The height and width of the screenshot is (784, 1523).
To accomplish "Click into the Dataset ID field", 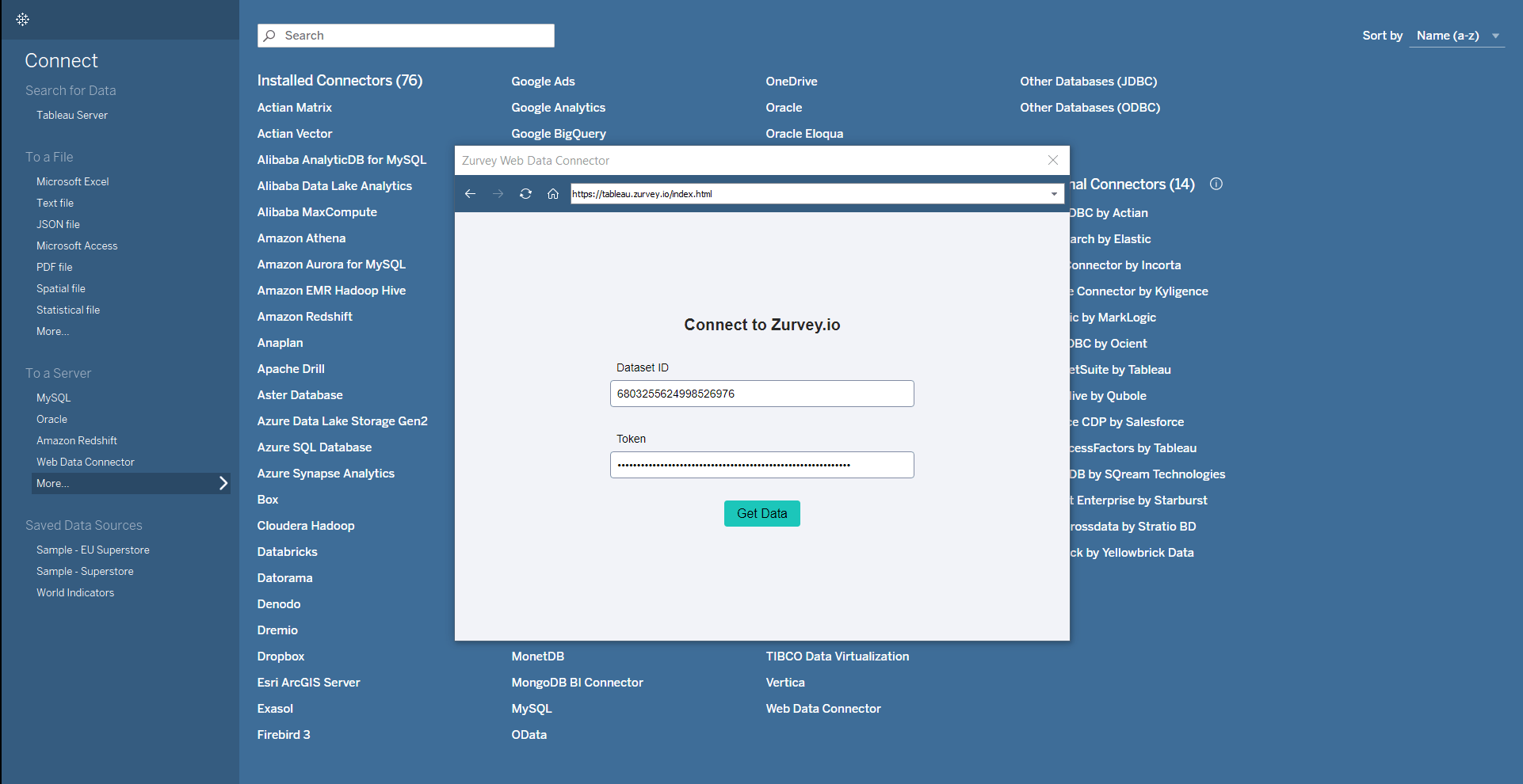I will (762, 394).
